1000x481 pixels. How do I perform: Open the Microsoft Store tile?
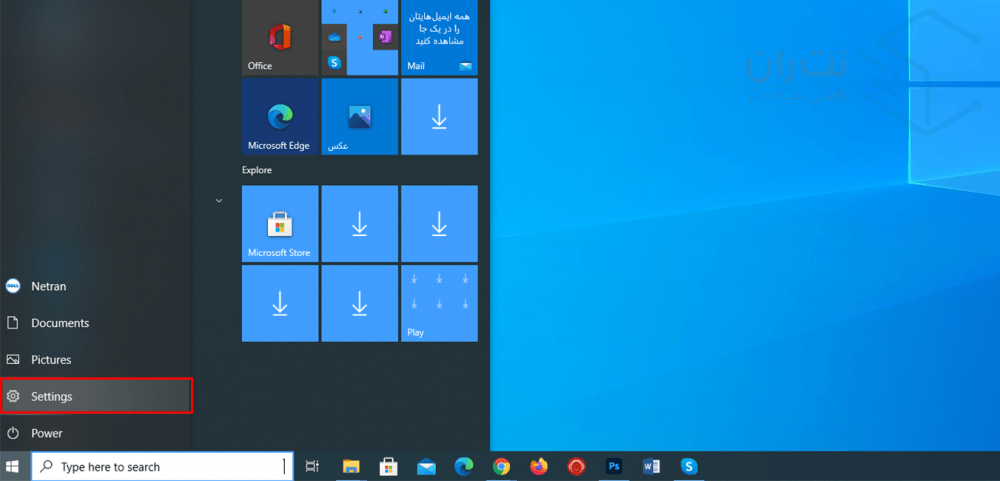pos(280,223)
